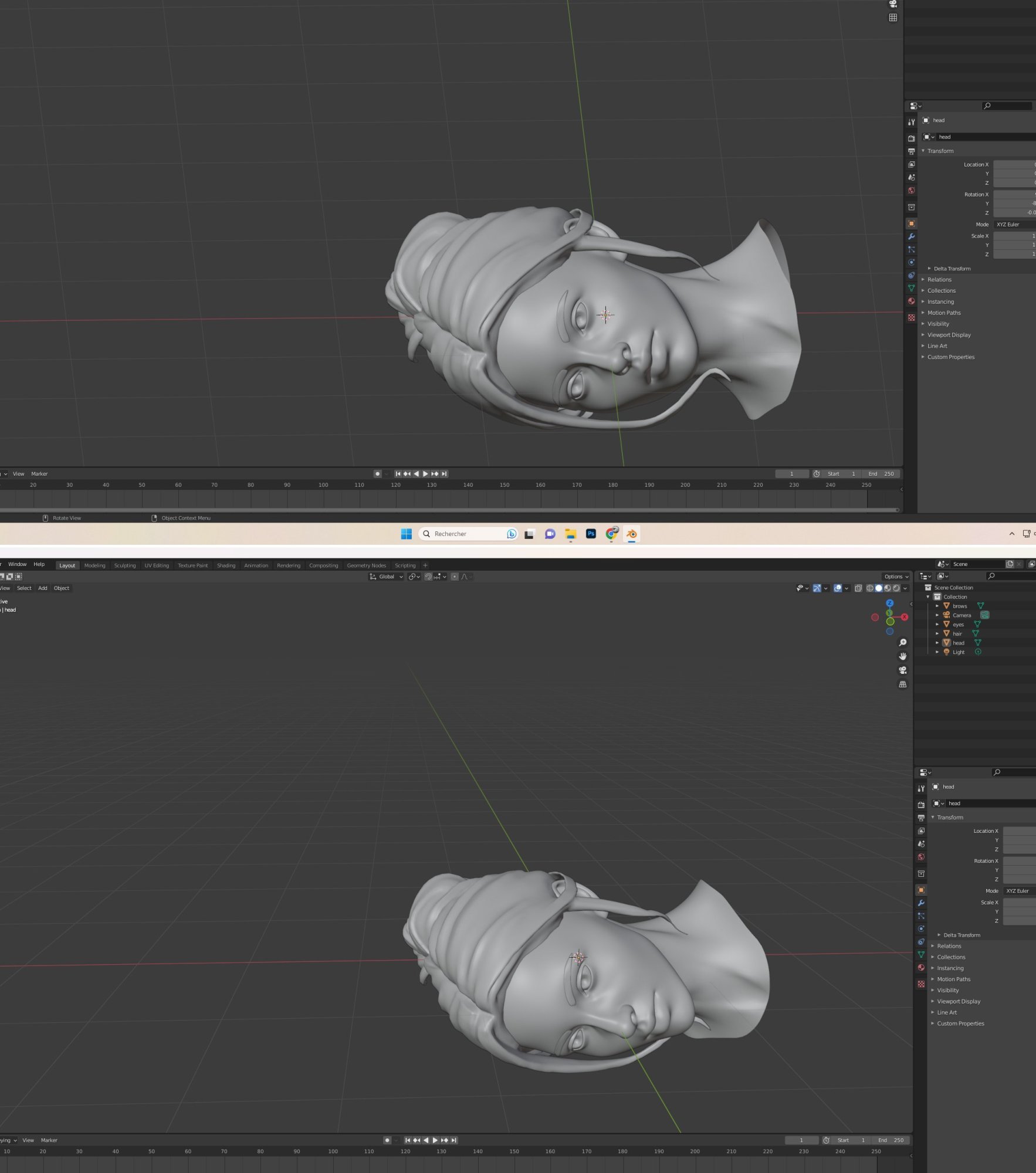Toggle X-ray mode in viewport header
Screen dimensions: 1036x1173
point(858,588)
